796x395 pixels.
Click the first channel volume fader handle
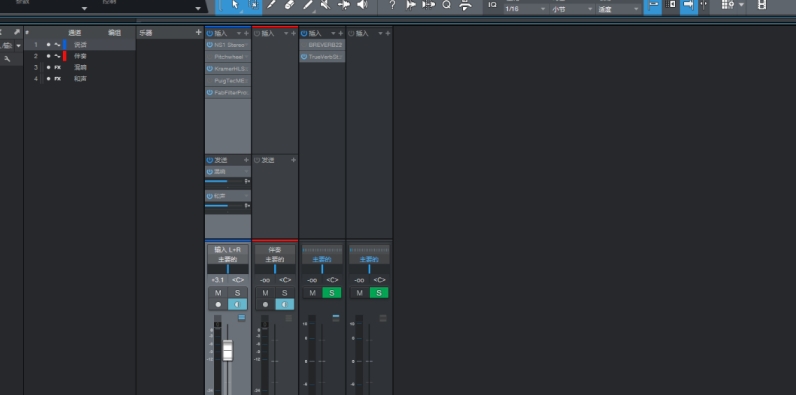pyautogui.click(x=228, y=350)
